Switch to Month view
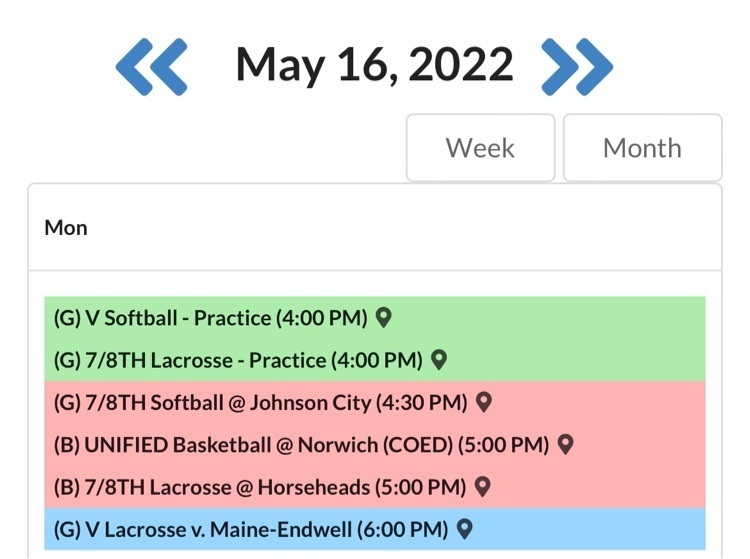The height and width of the screenshot is (559, 750). click(642, 148)
